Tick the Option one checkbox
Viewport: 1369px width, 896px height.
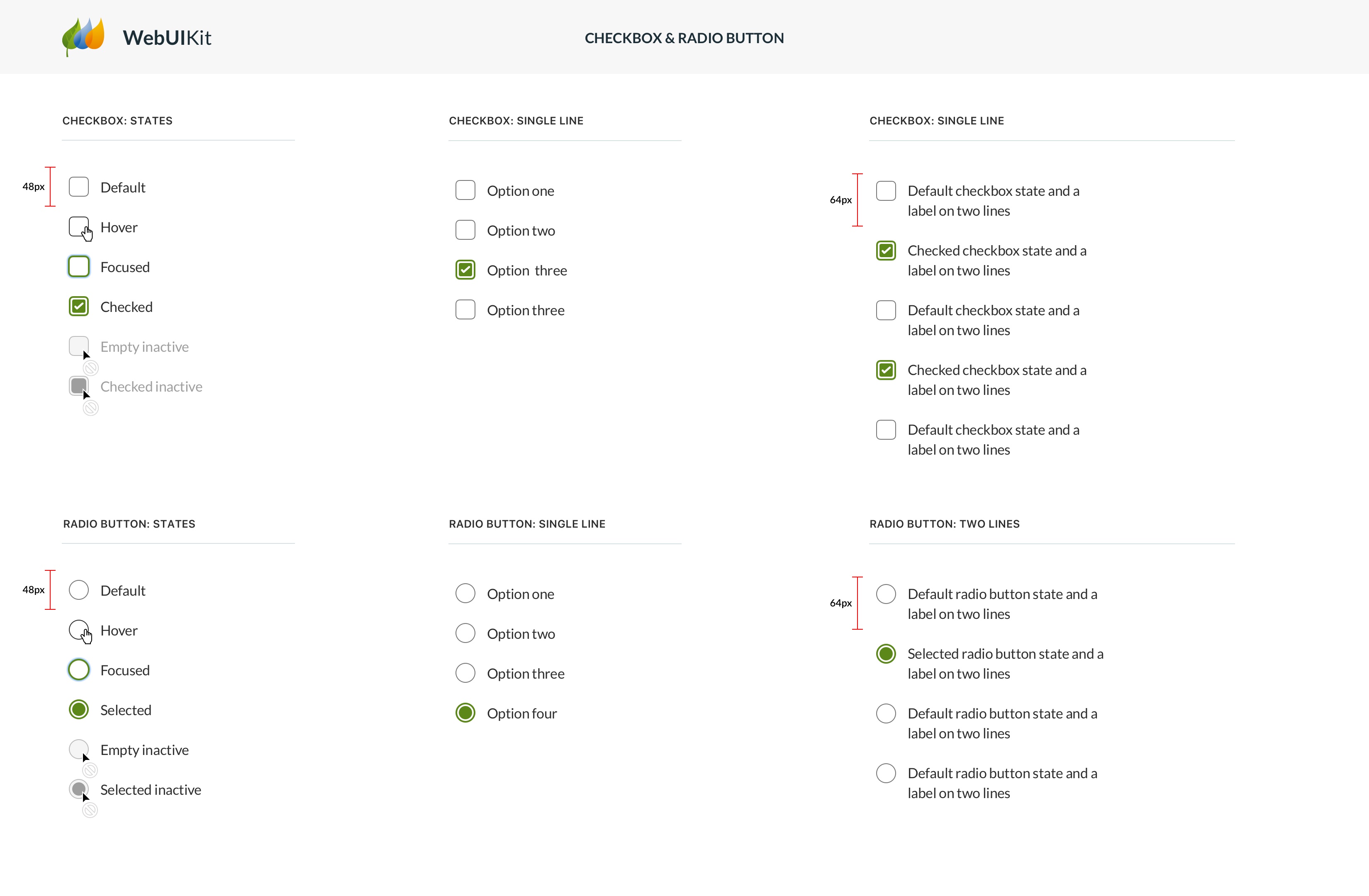click(x=465, y=190)
